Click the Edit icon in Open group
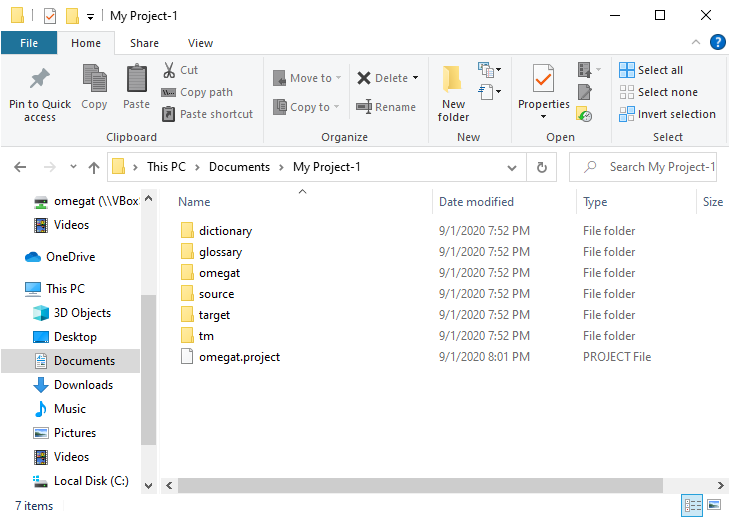The image size is (730, 518). tap(584, 92)
